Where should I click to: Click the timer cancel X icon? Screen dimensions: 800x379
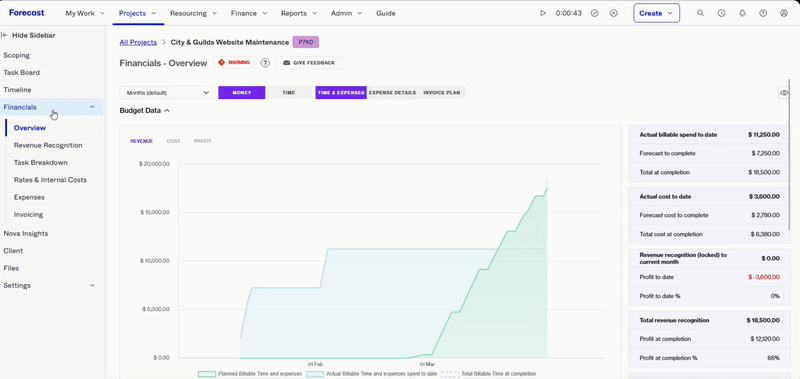point(614,13)
